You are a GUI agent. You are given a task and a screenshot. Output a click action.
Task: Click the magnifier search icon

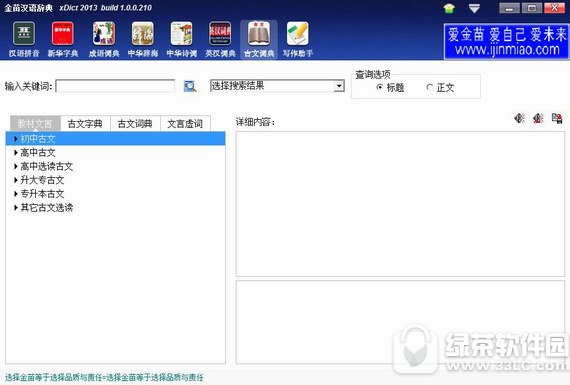coord(190,86)
